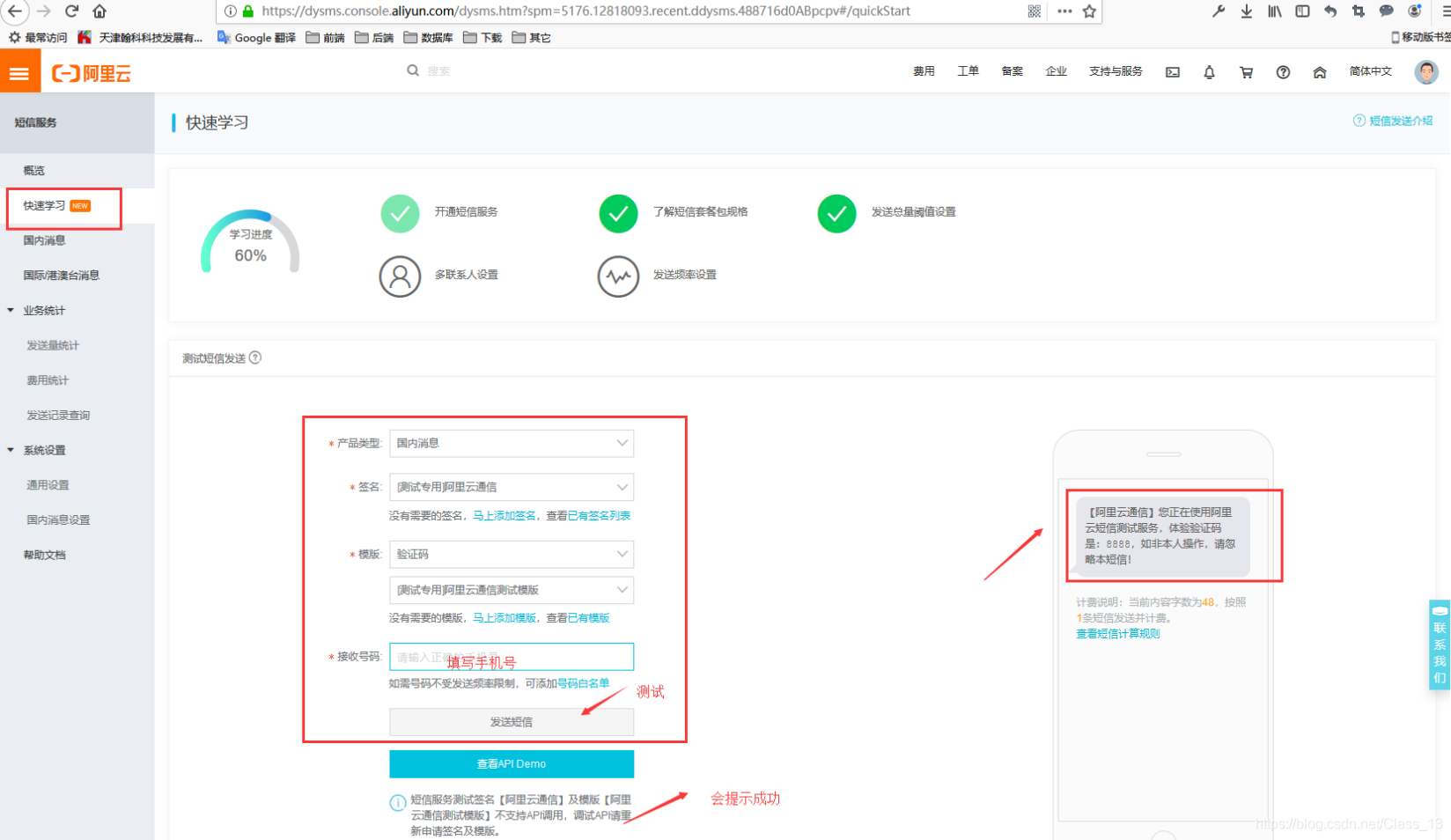The height and width of the screenshot is (840, 1451).
Task: Open 通用设置 in sidebar
Action: 48,485
